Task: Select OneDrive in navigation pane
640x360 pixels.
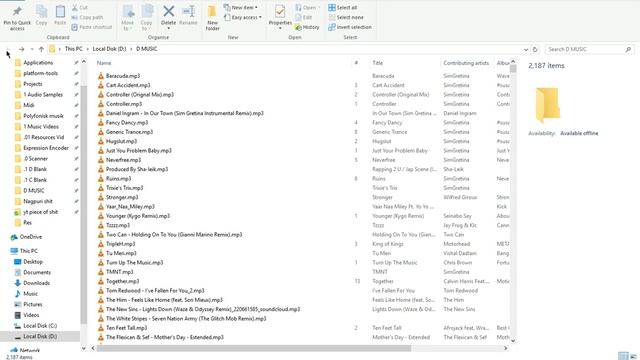Action: click(31, 237)
